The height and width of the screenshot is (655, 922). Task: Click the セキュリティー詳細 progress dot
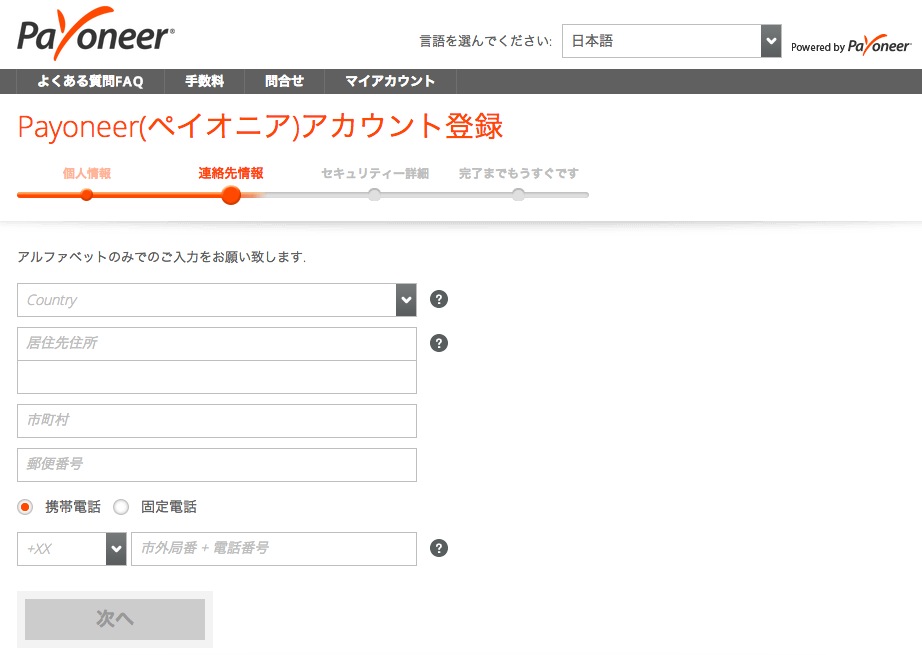[x=375, y=195]
